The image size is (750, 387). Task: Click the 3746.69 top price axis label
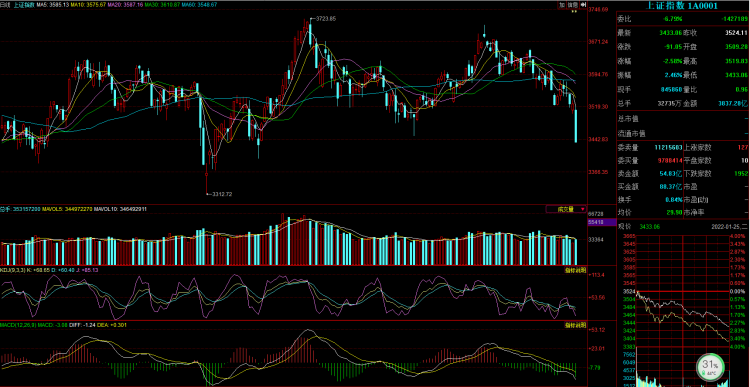pos(598,9)
